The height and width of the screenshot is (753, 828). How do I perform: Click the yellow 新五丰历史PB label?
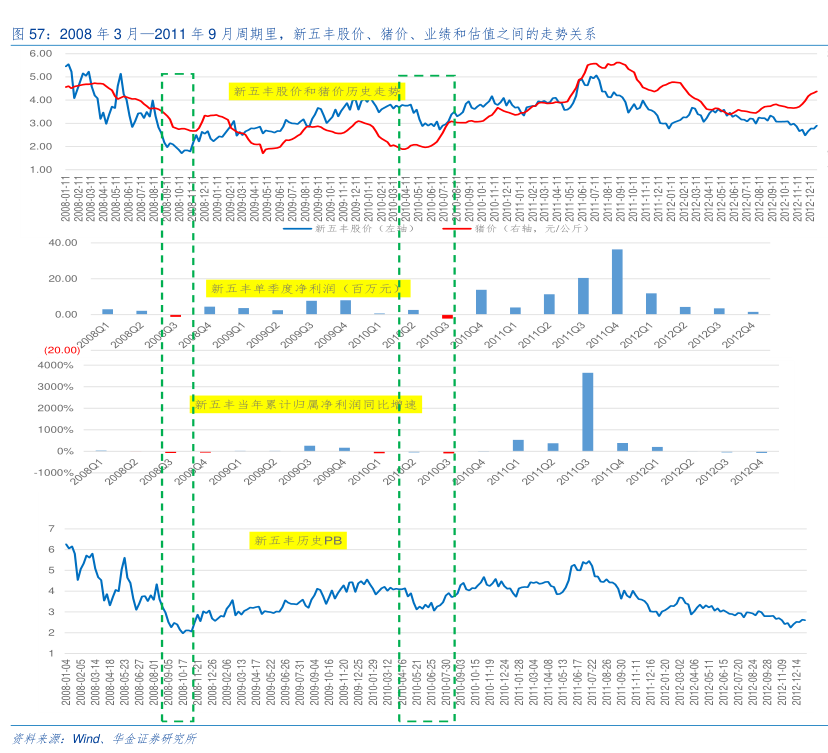(298, 540)
